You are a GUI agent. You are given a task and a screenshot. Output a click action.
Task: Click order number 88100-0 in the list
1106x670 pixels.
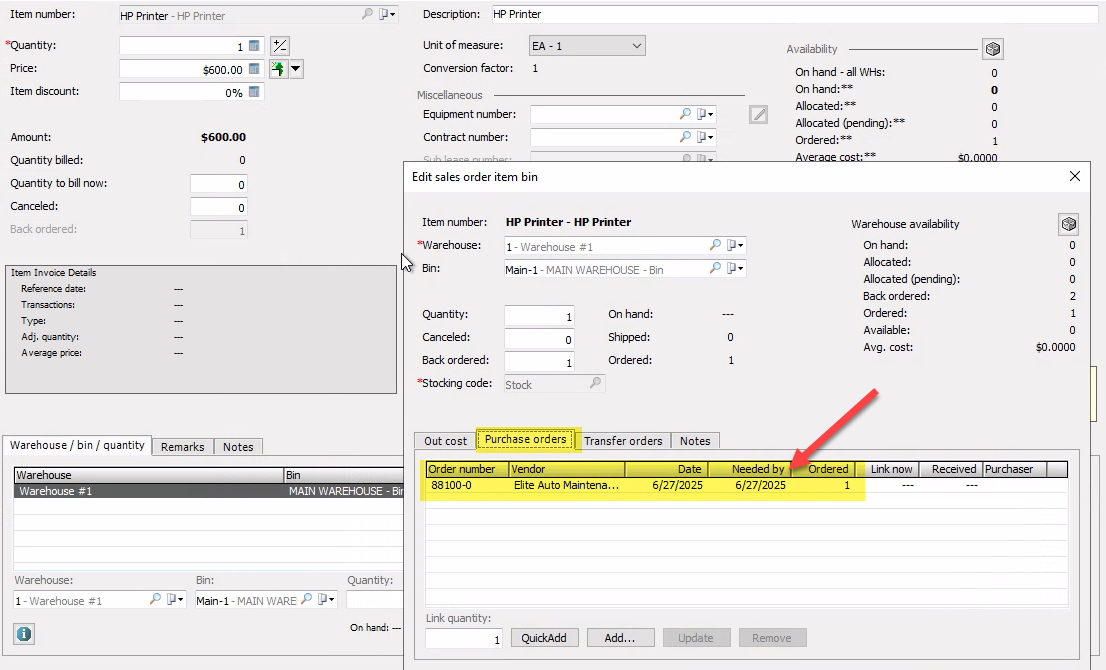pos(451,485)
